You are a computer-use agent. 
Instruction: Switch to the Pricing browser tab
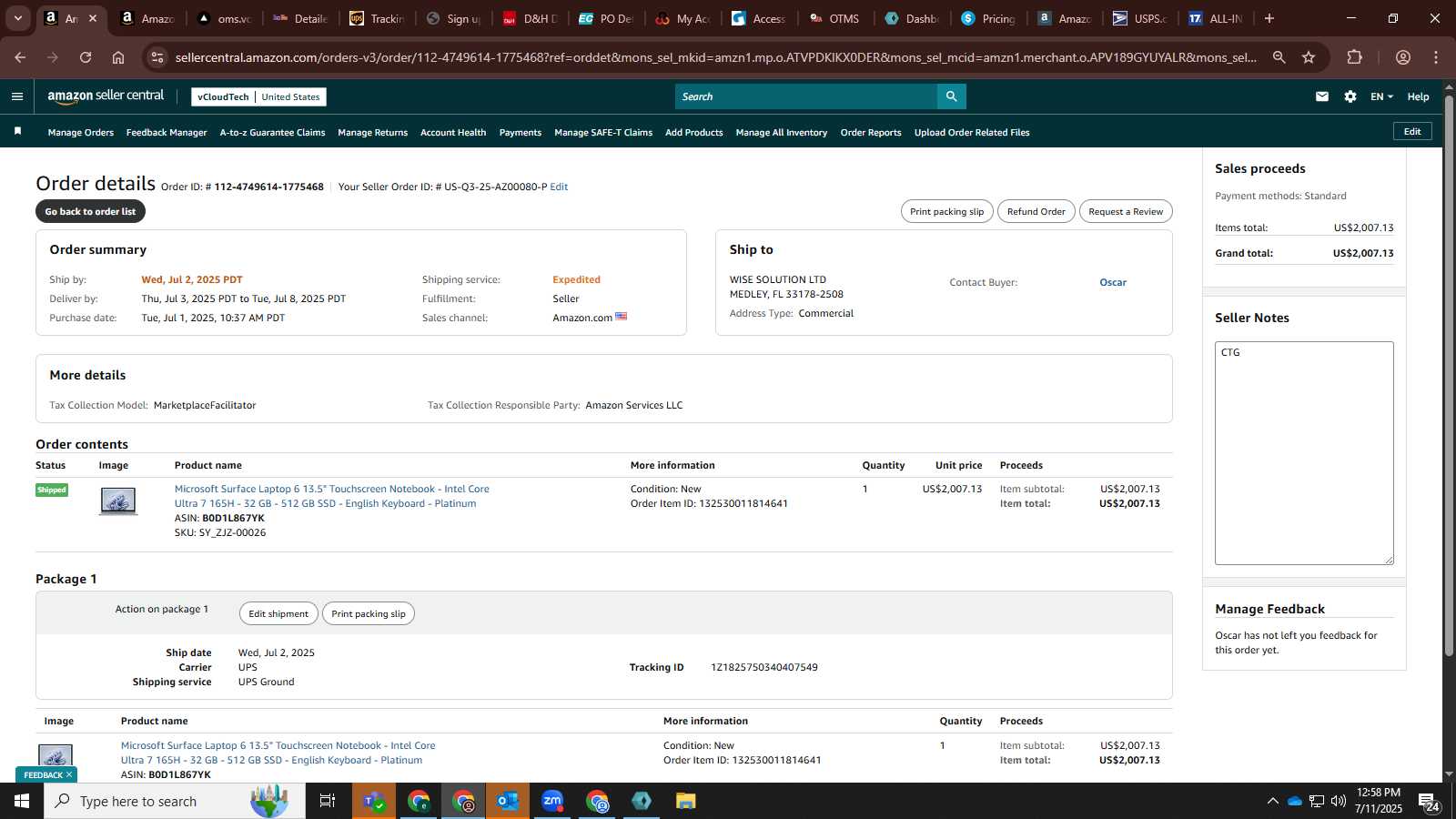(x=988, y=18)
